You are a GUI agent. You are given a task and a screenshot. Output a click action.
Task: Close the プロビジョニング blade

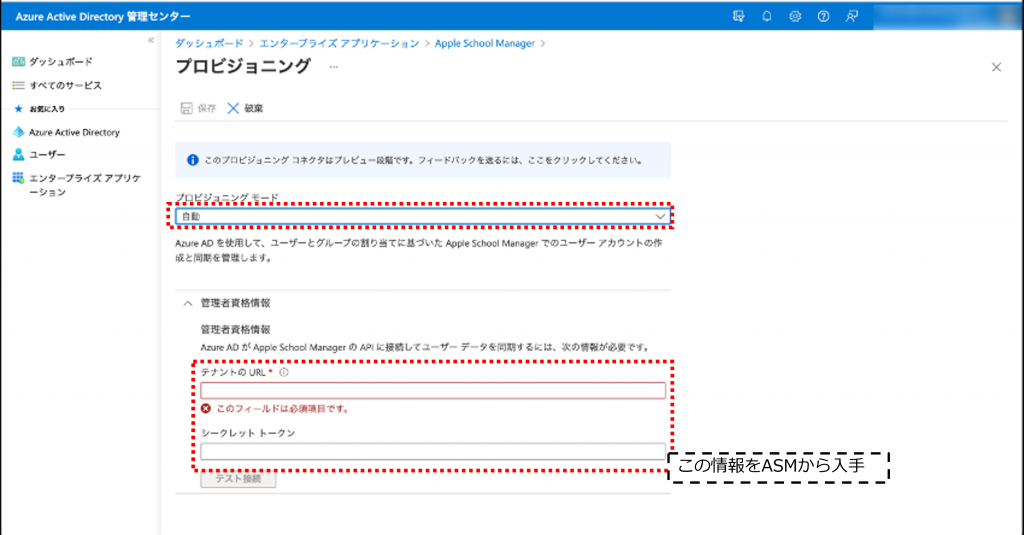tap(996, 67)
